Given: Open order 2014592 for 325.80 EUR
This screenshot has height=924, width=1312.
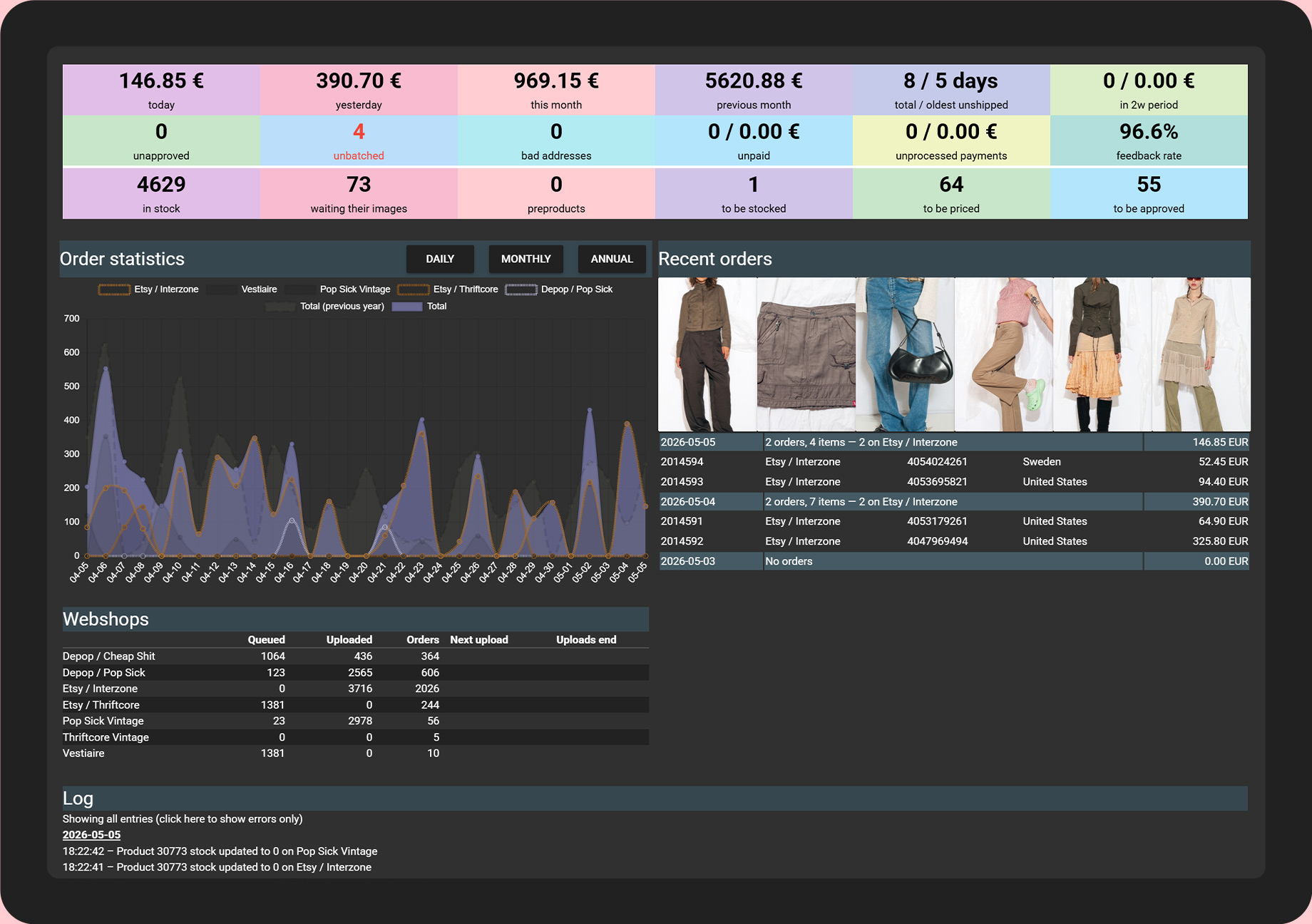Looking at the screenshot, I should [x=954, y=541].
